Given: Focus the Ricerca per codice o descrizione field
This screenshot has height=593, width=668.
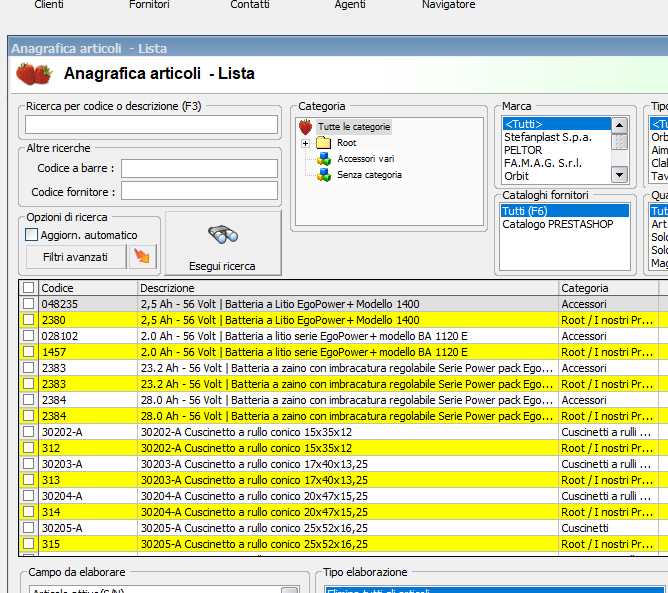Looking at the screenshot, I should (x=151, y=125).
